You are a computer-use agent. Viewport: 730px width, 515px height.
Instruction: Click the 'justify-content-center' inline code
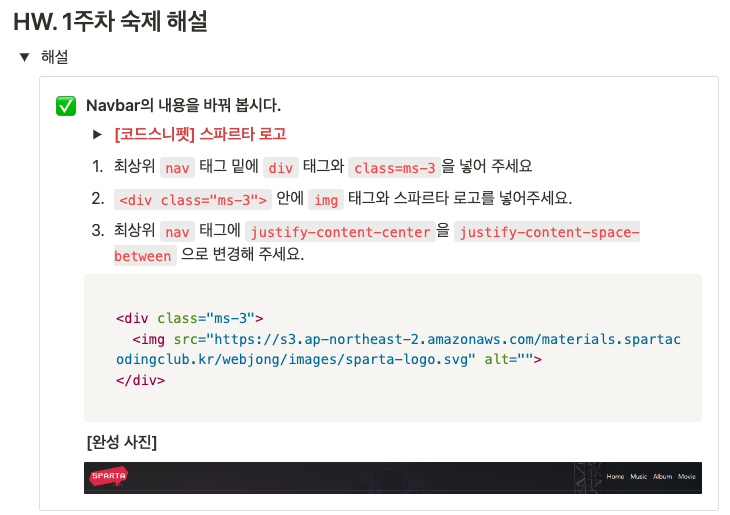[340, 231]
